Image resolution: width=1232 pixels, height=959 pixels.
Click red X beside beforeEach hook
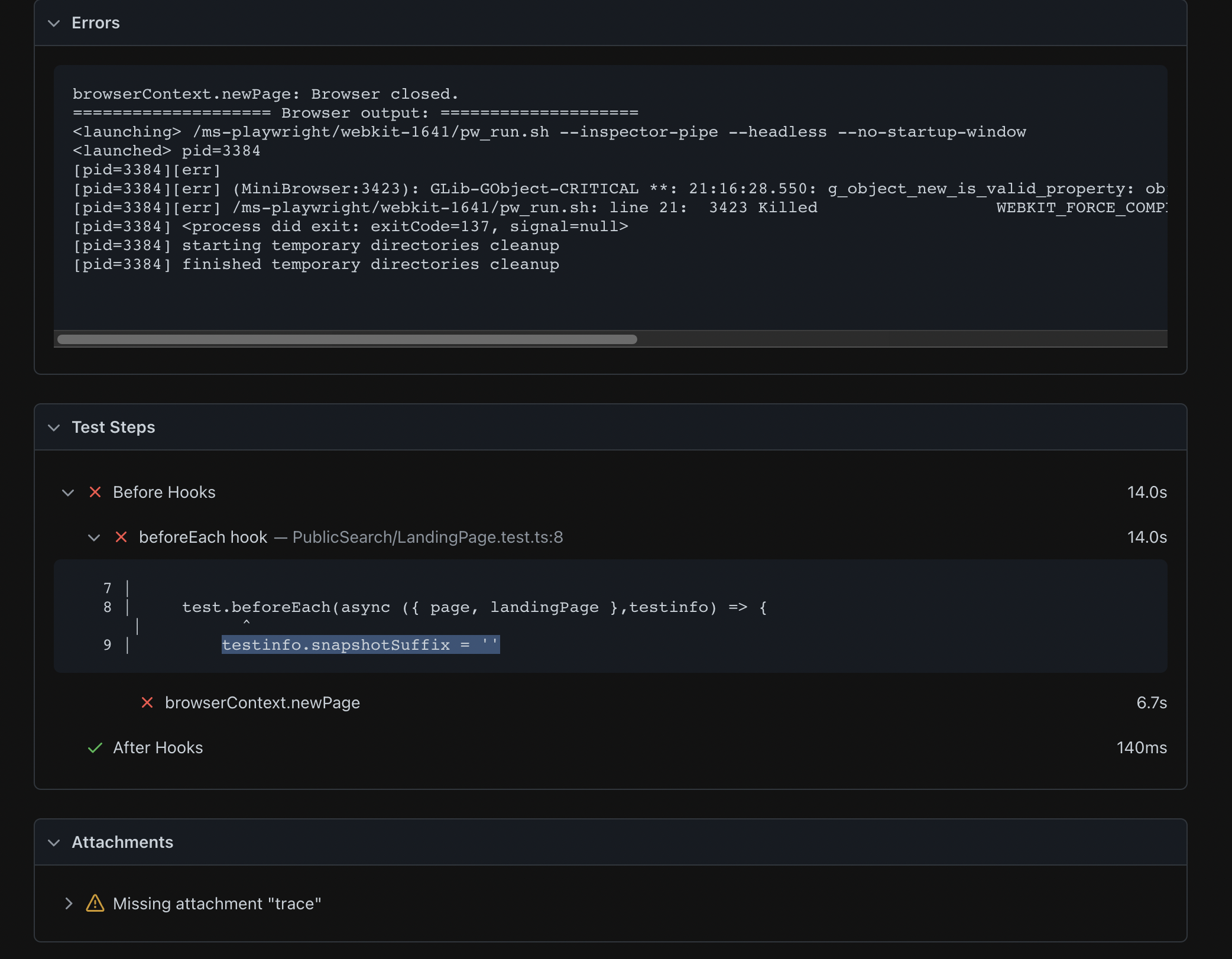[121, 537]
